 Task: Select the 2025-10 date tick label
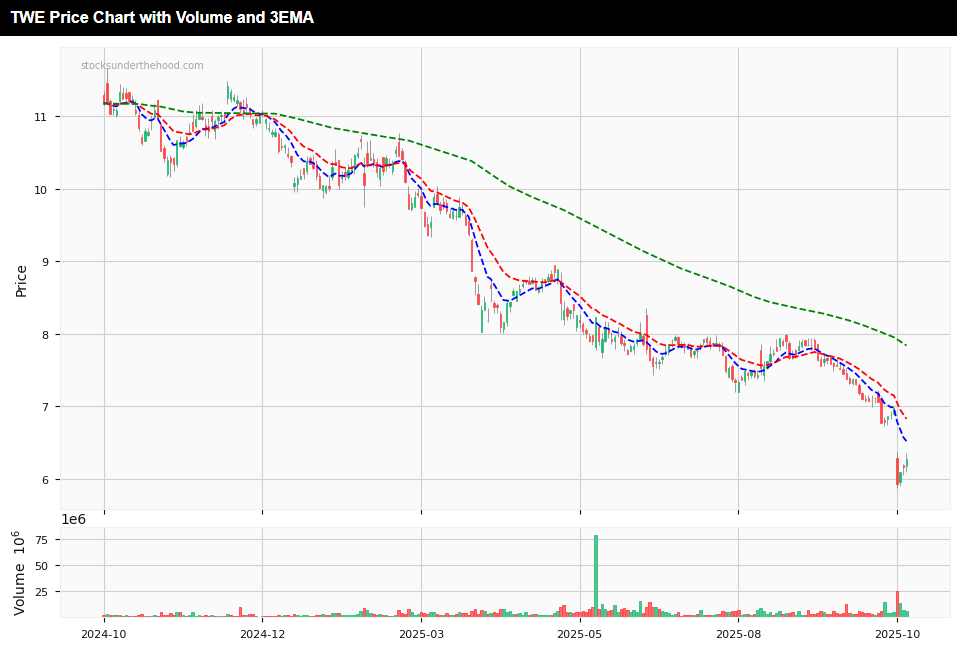coord(897,633)
